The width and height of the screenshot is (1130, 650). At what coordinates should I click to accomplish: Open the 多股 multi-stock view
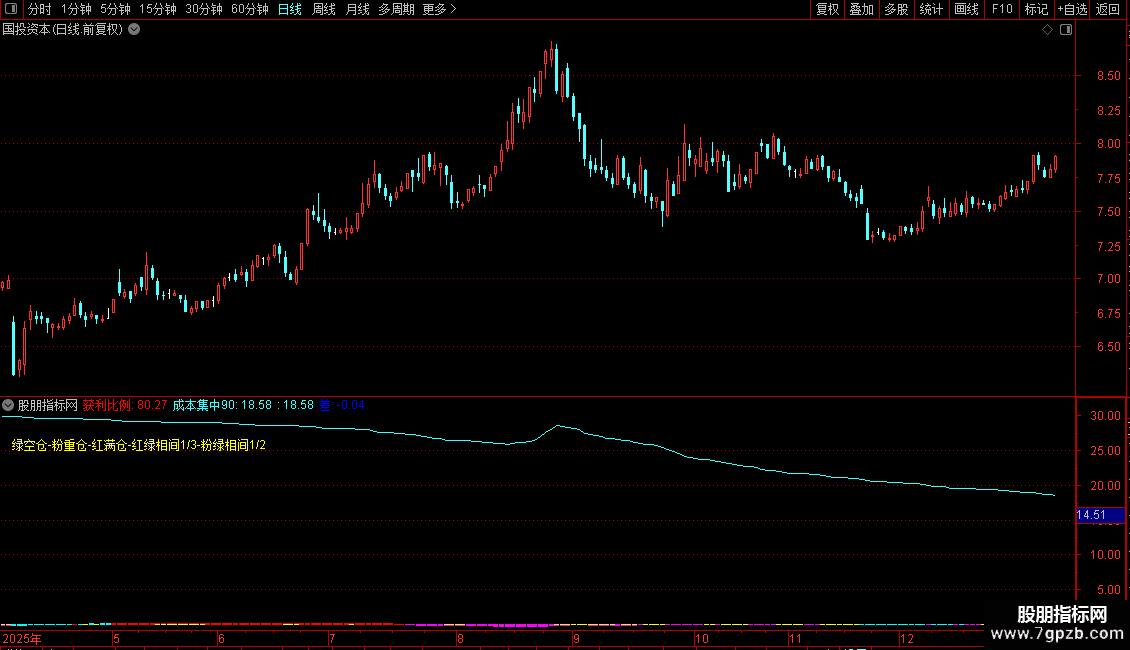(x=896, y=9)
